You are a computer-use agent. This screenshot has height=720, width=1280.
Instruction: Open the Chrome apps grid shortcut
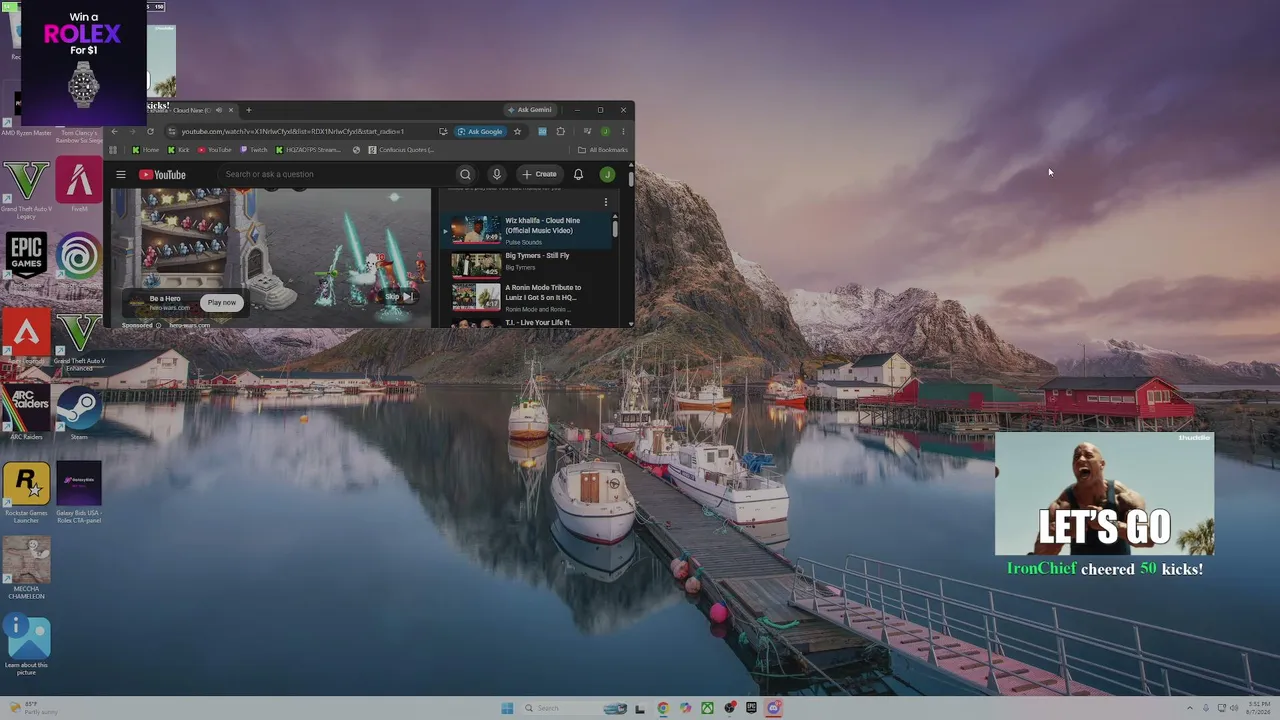coord(113,150)
